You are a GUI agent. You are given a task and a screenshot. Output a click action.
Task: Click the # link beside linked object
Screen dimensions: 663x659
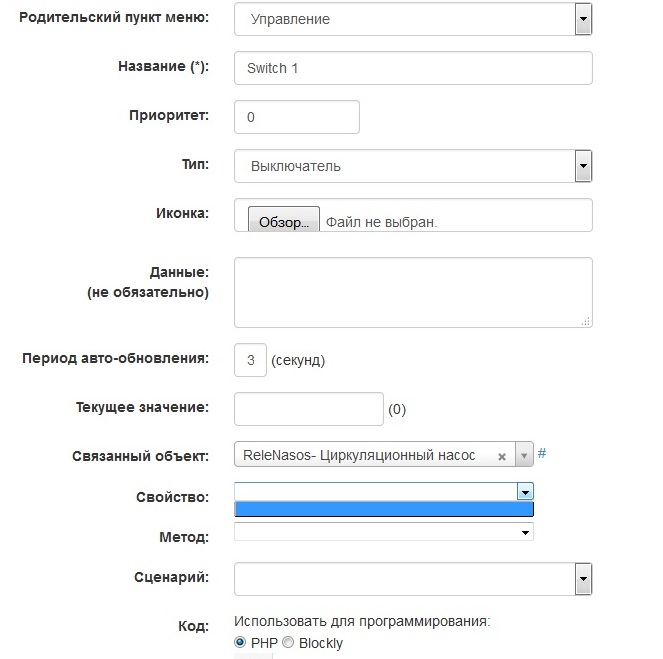point(542,454)
